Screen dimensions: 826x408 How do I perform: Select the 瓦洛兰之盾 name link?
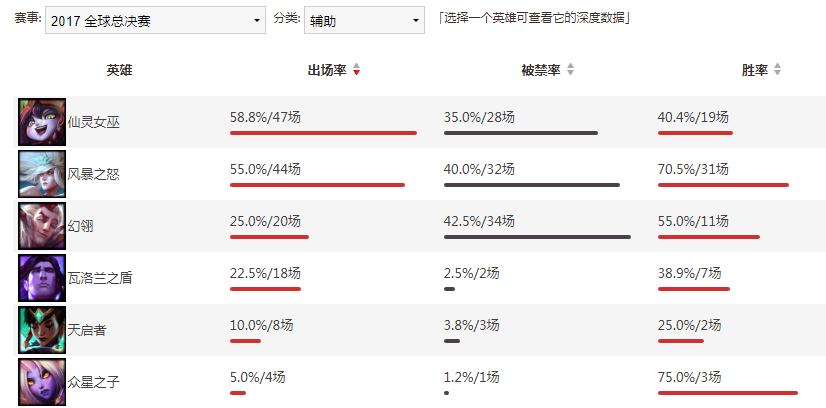click(x=100, y=278)
